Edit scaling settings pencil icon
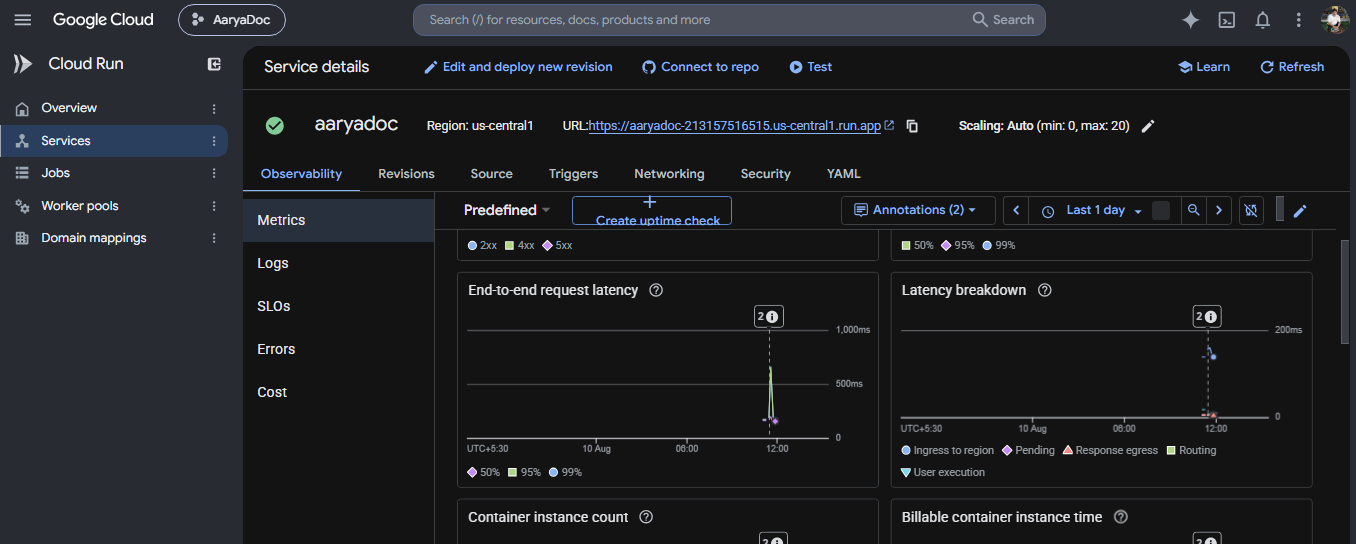The width and height of the screenshot is (1356, 544). pyautogui.click(x=1148, y=126)
